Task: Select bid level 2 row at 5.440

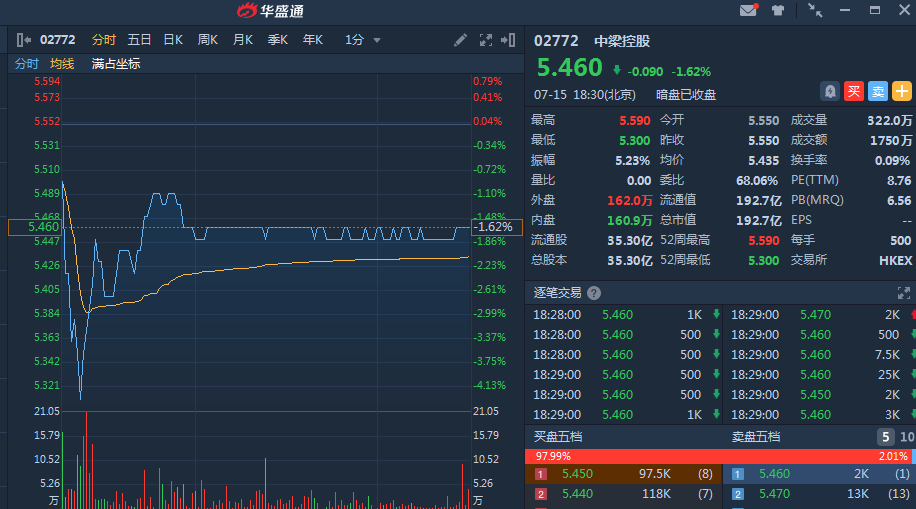Action: point(624,494)
